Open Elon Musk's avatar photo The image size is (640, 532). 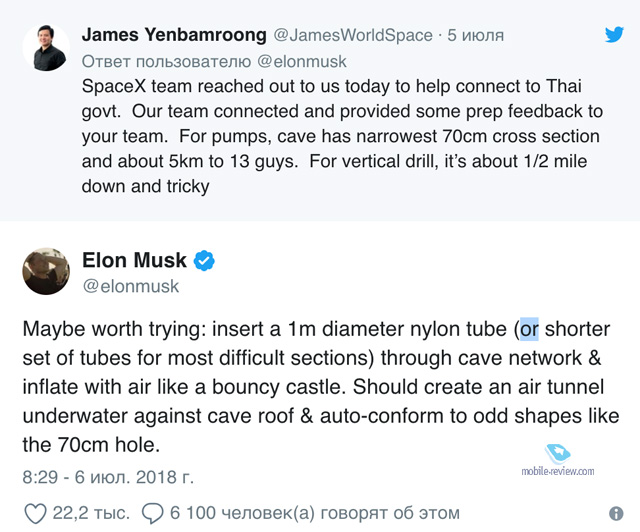(x=46, y=271)
